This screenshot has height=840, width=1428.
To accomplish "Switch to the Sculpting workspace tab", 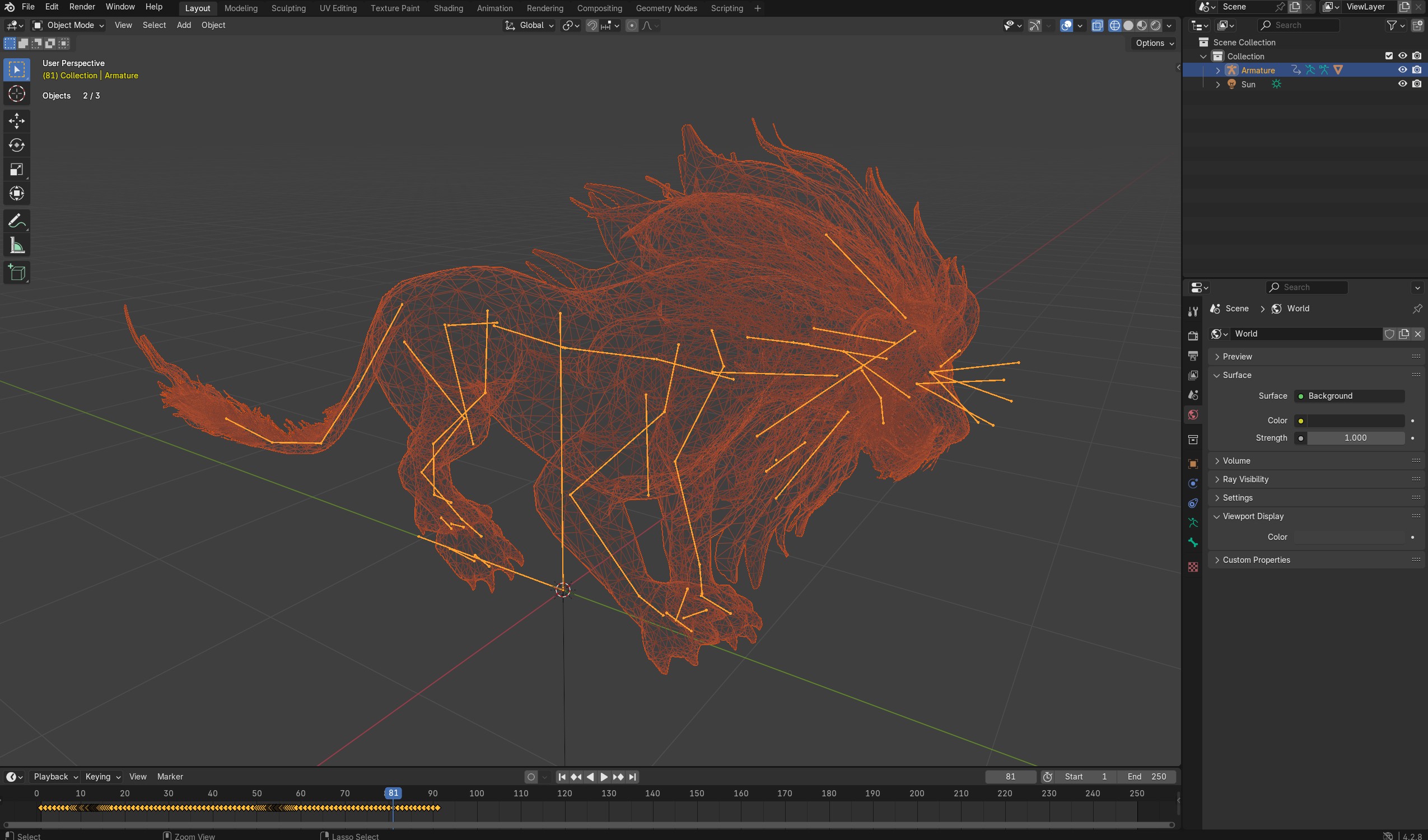I will [x=288, y=8].
